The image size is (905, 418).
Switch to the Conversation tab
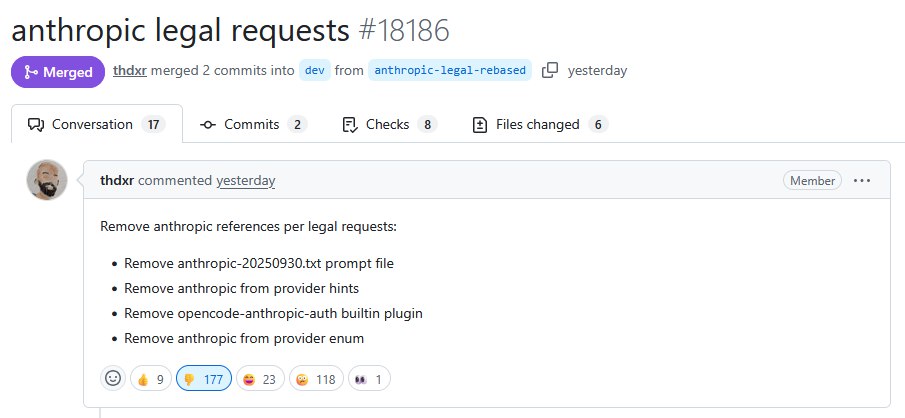coord(96,125)
